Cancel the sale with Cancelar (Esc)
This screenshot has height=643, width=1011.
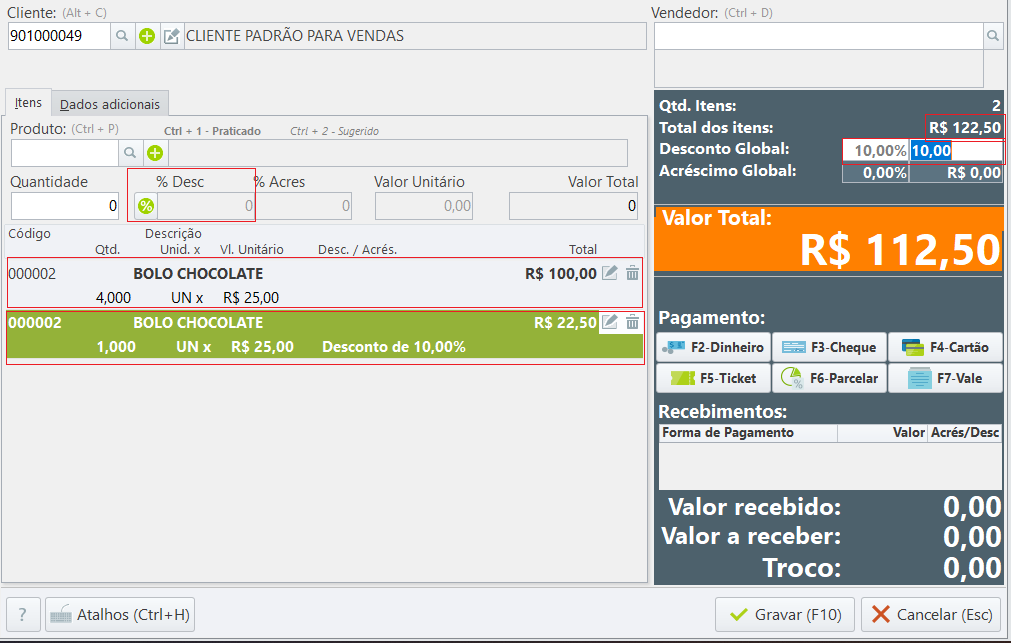(x=931, y=615)
